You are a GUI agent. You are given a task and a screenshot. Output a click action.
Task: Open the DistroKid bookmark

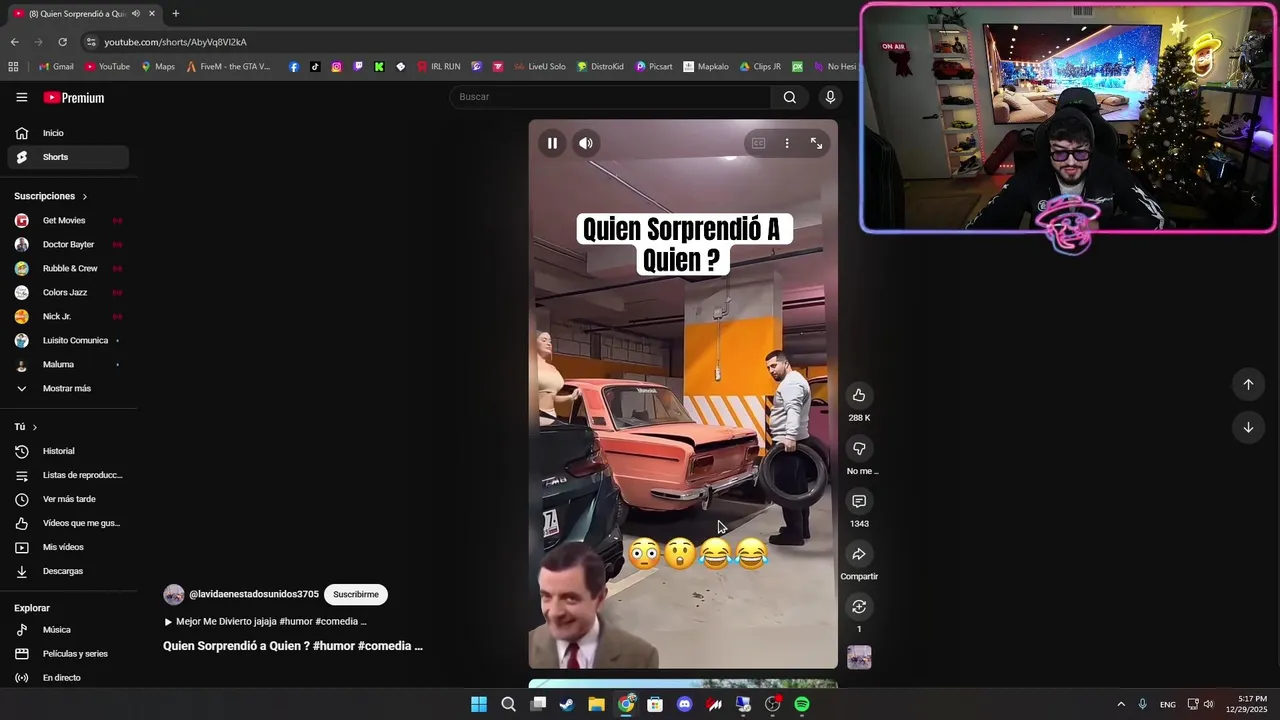point(600,67)
